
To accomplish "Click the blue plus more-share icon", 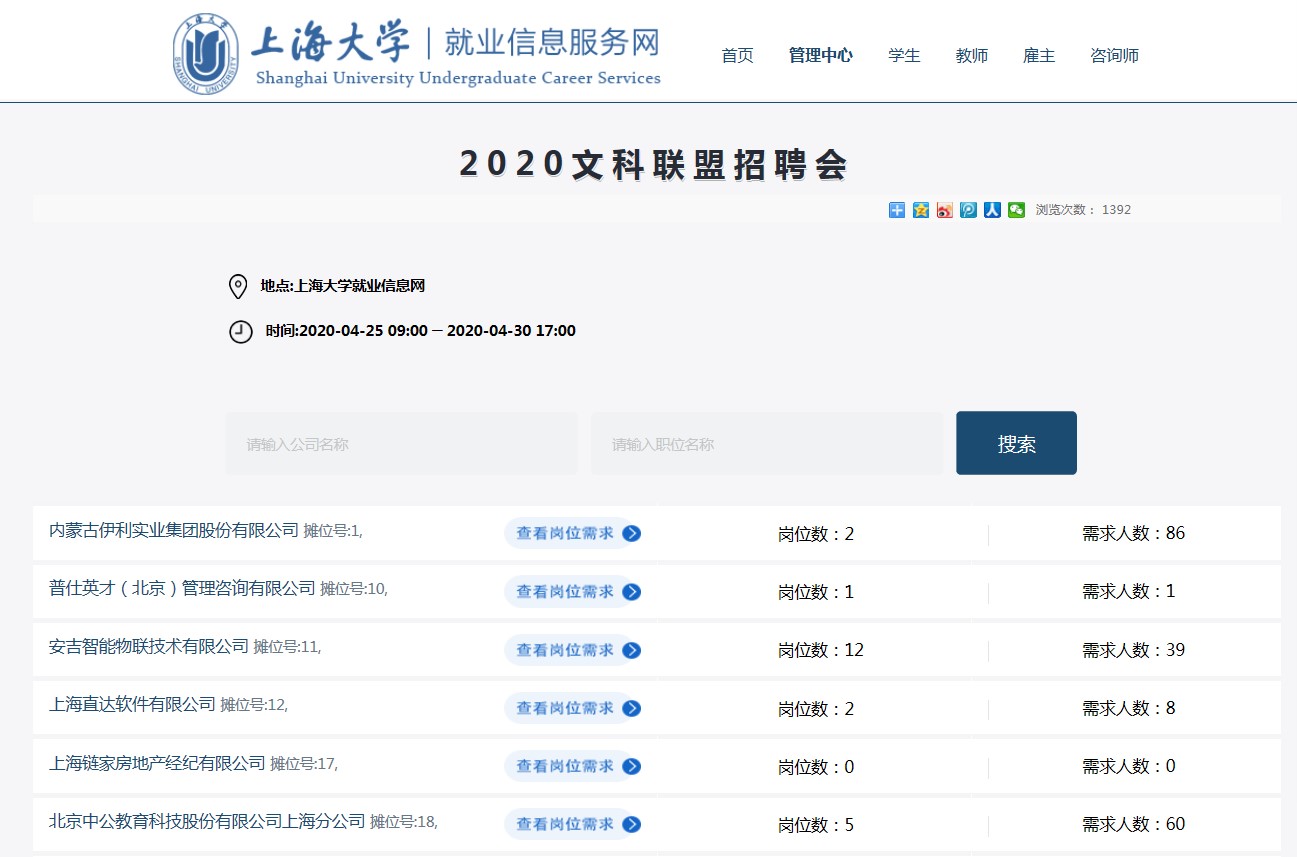I will (x=897, y=210).
